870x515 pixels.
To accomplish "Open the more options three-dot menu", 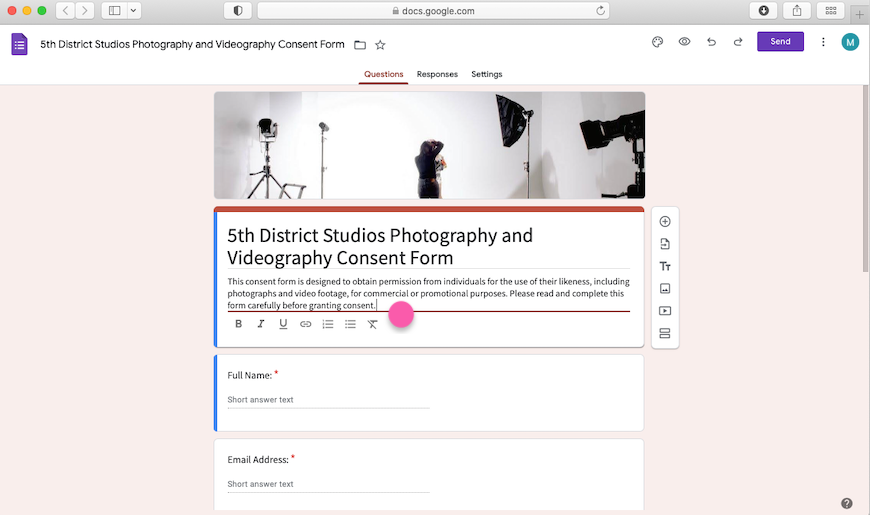I will (823, 42).
